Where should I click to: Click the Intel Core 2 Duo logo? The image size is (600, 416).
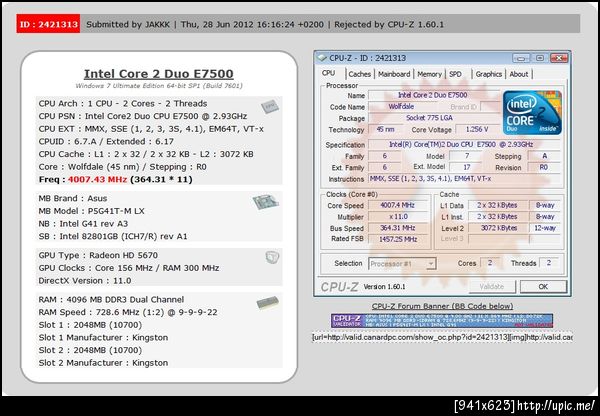tap(532, 113)
